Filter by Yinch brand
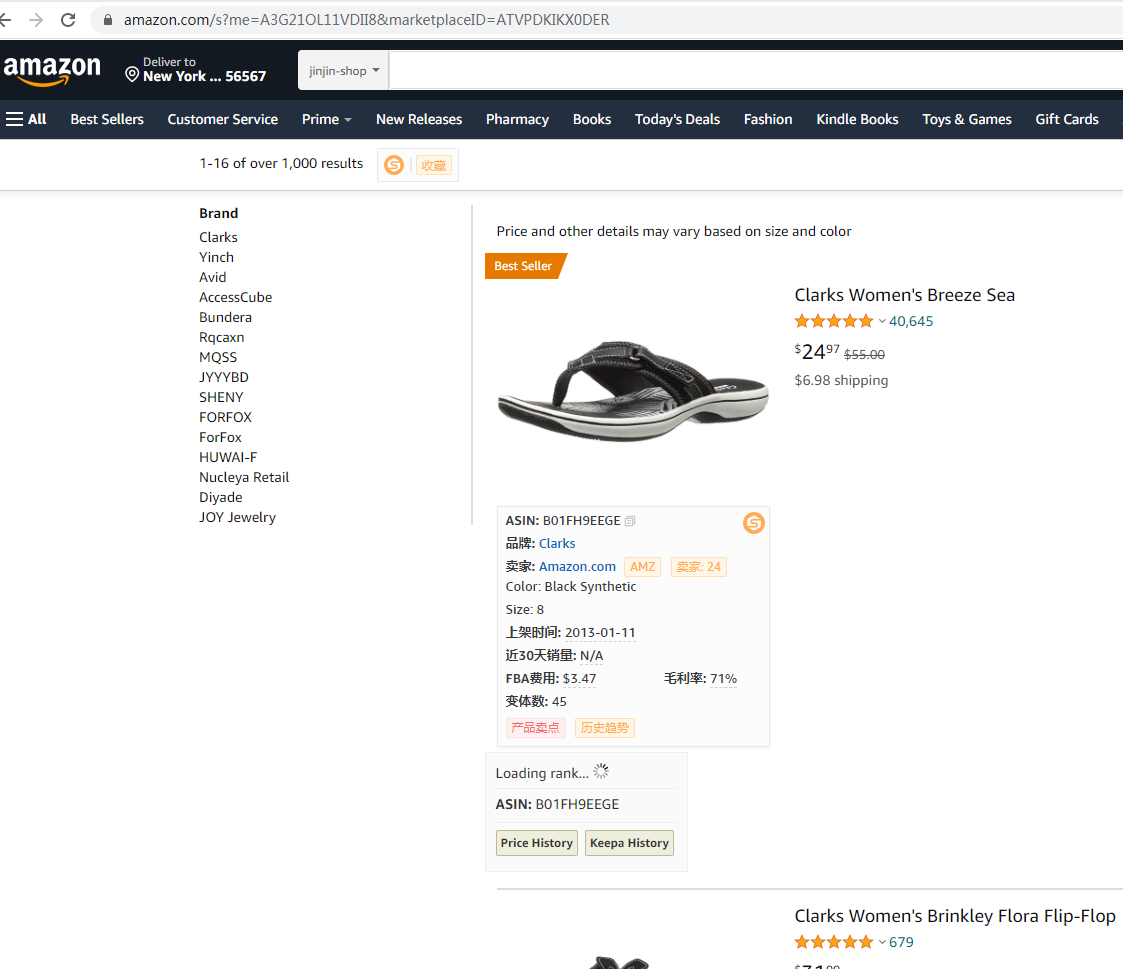This screenshot has height=969, width=1123. coord(216,257)
